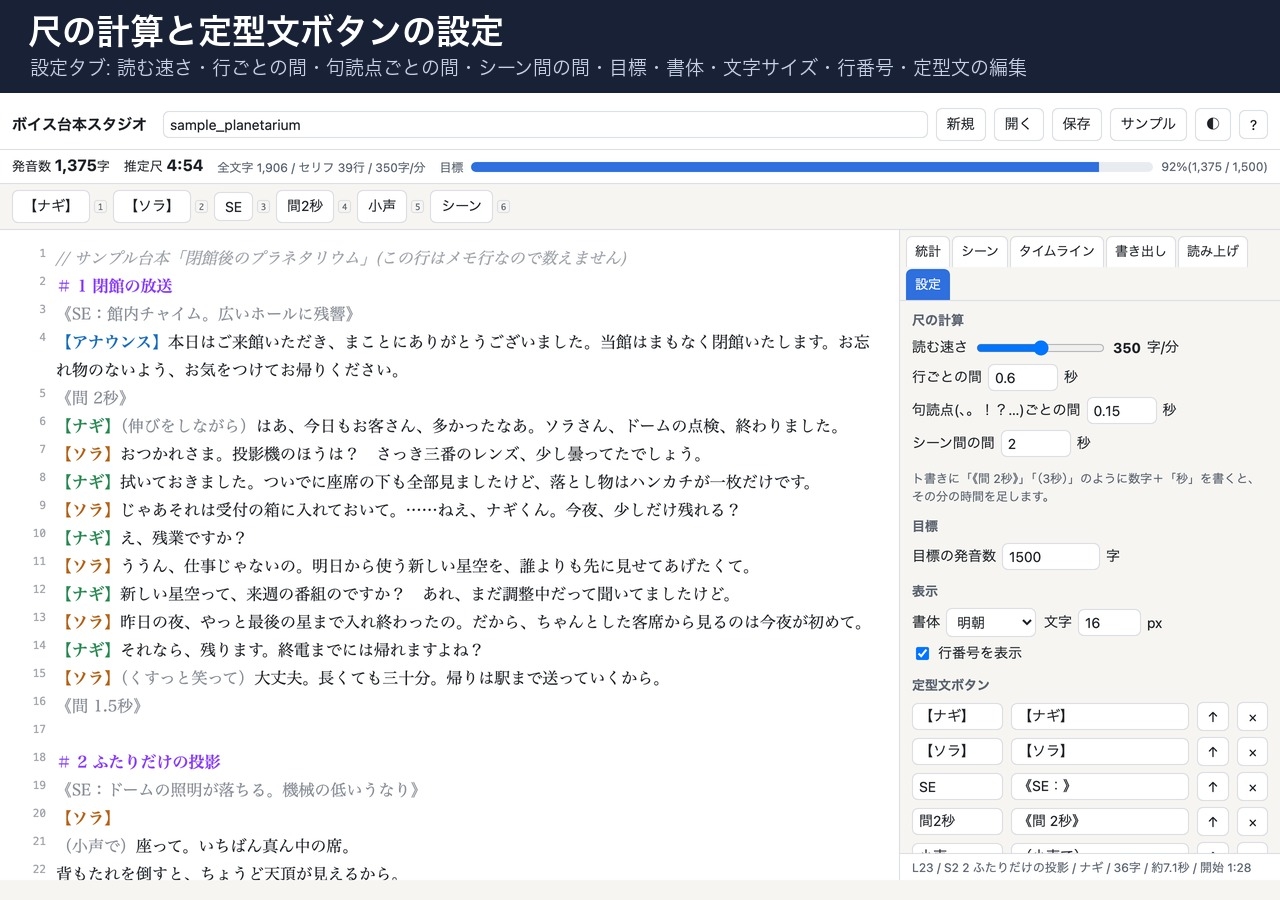Screen dimensions: 1280x900
Task: Delete the 間2秒 preset row
Action: pyautogui.click(x=1252, y=822)
